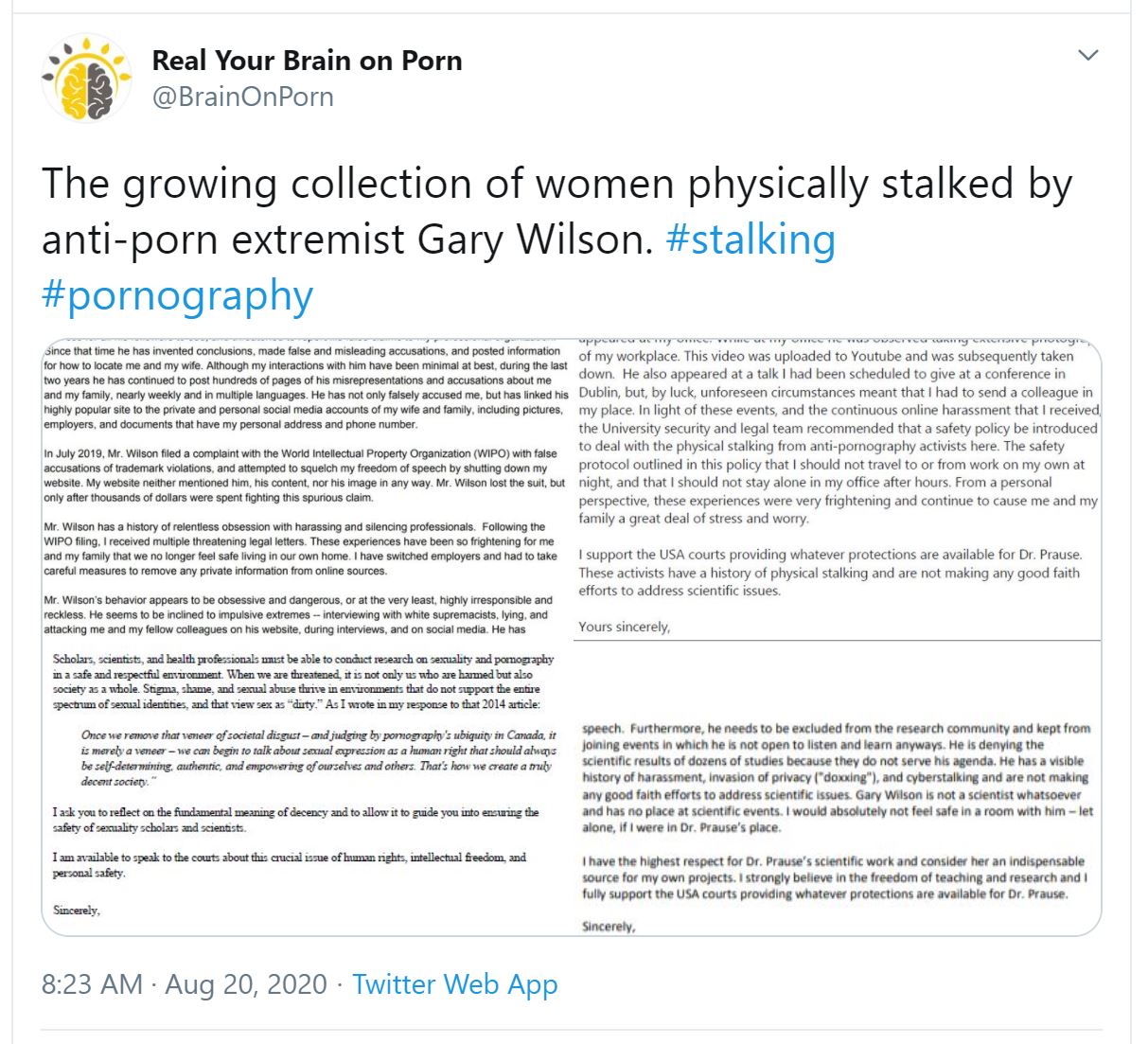Visit the @BrainOnPorn handle

pyautogui.click(x=242, y=97)
